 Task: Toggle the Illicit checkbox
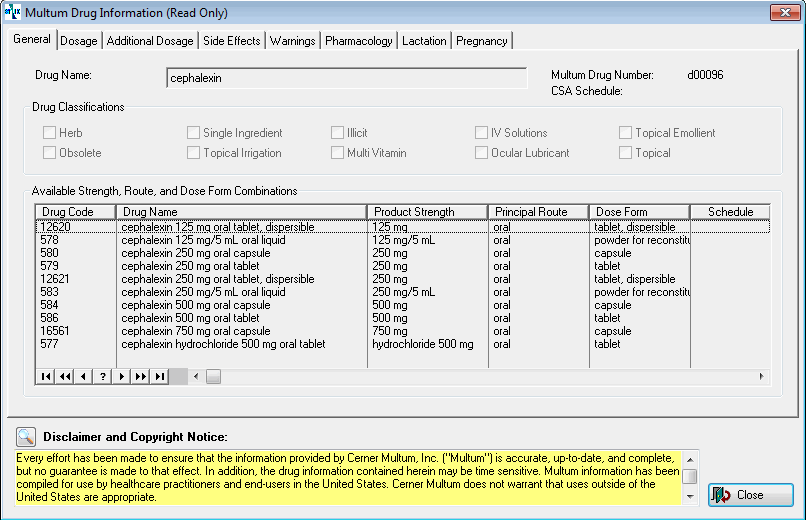point(337,133)
